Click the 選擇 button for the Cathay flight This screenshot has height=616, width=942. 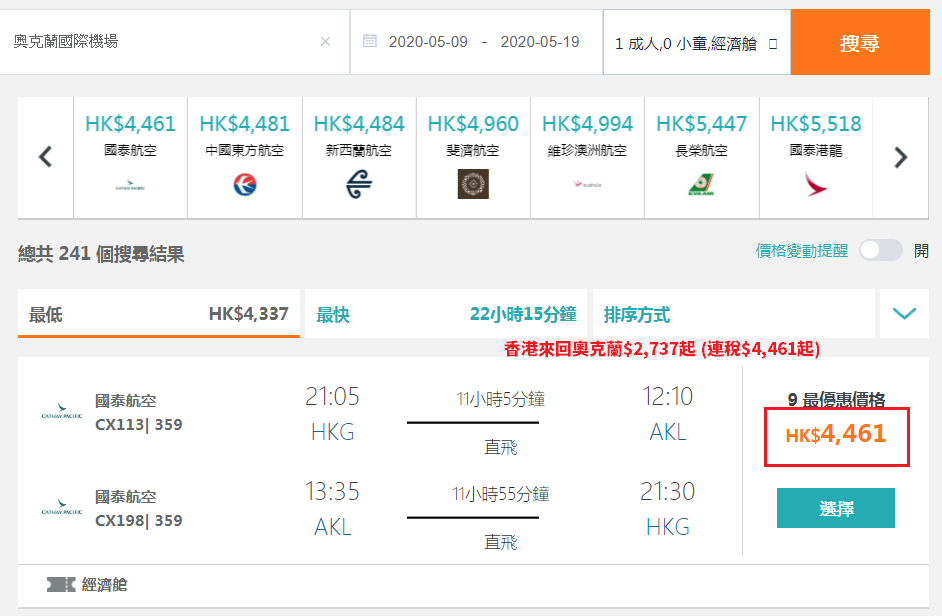click(836, 508)
